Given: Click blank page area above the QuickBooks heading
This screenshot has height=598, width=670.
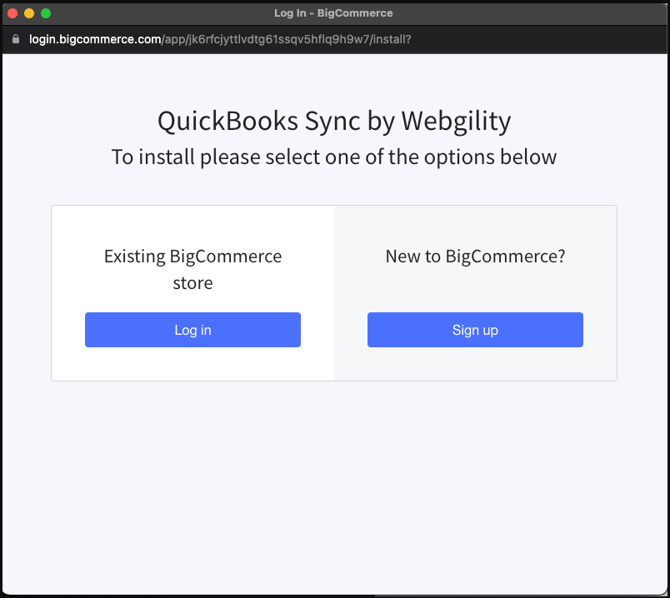Looking at the screenshot, I should pyautogui.click(x=334, y=78).
